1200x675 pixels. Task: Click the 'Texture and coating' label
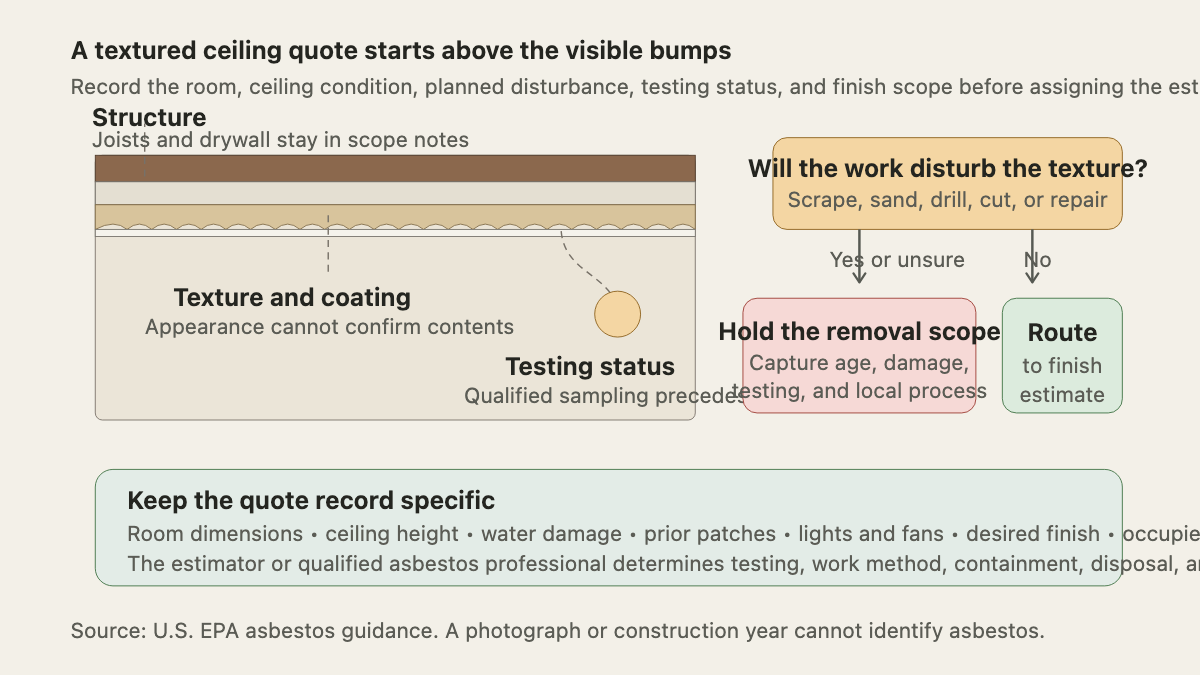[x=292, y=297]
